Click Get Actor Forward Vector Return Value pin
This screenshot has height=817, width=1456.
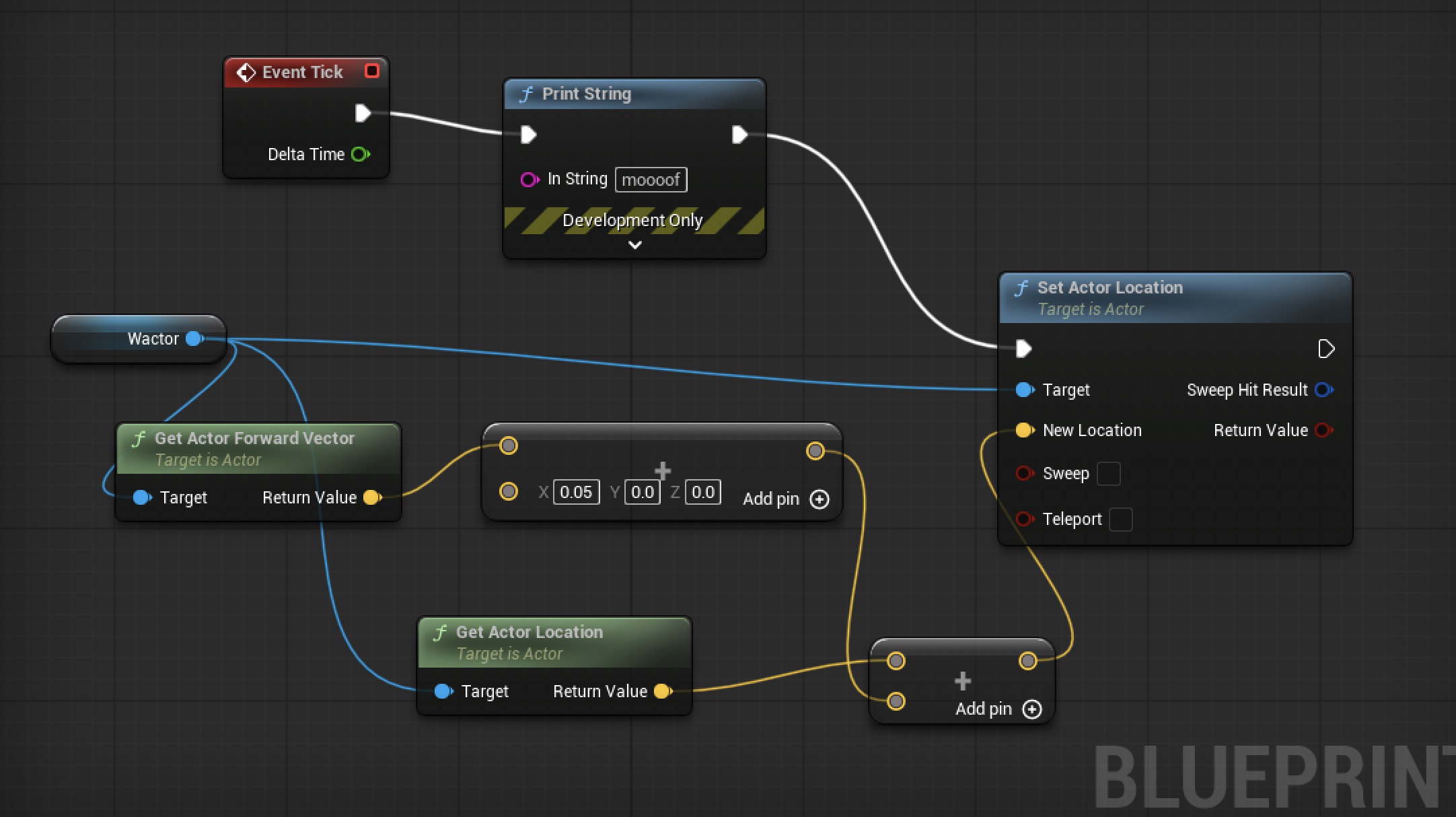point(371,497)
